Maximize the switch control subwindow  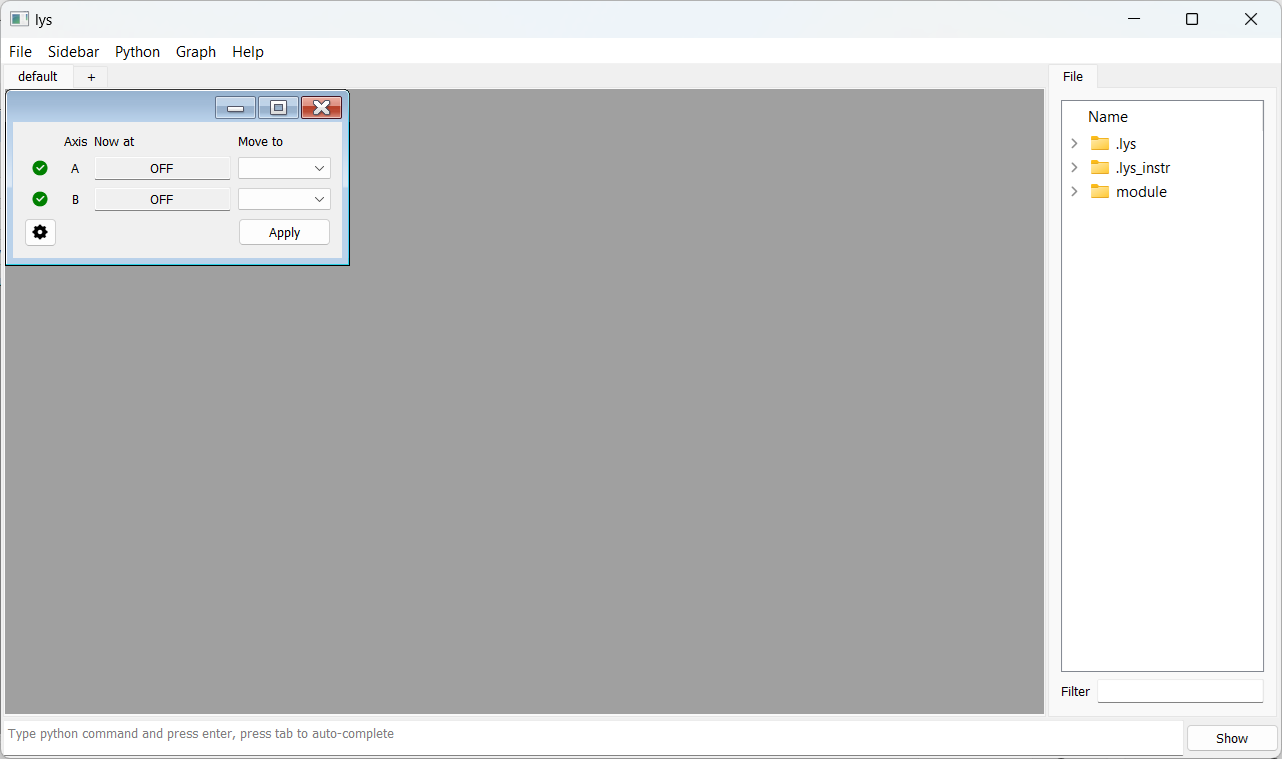tap(279, 108)
